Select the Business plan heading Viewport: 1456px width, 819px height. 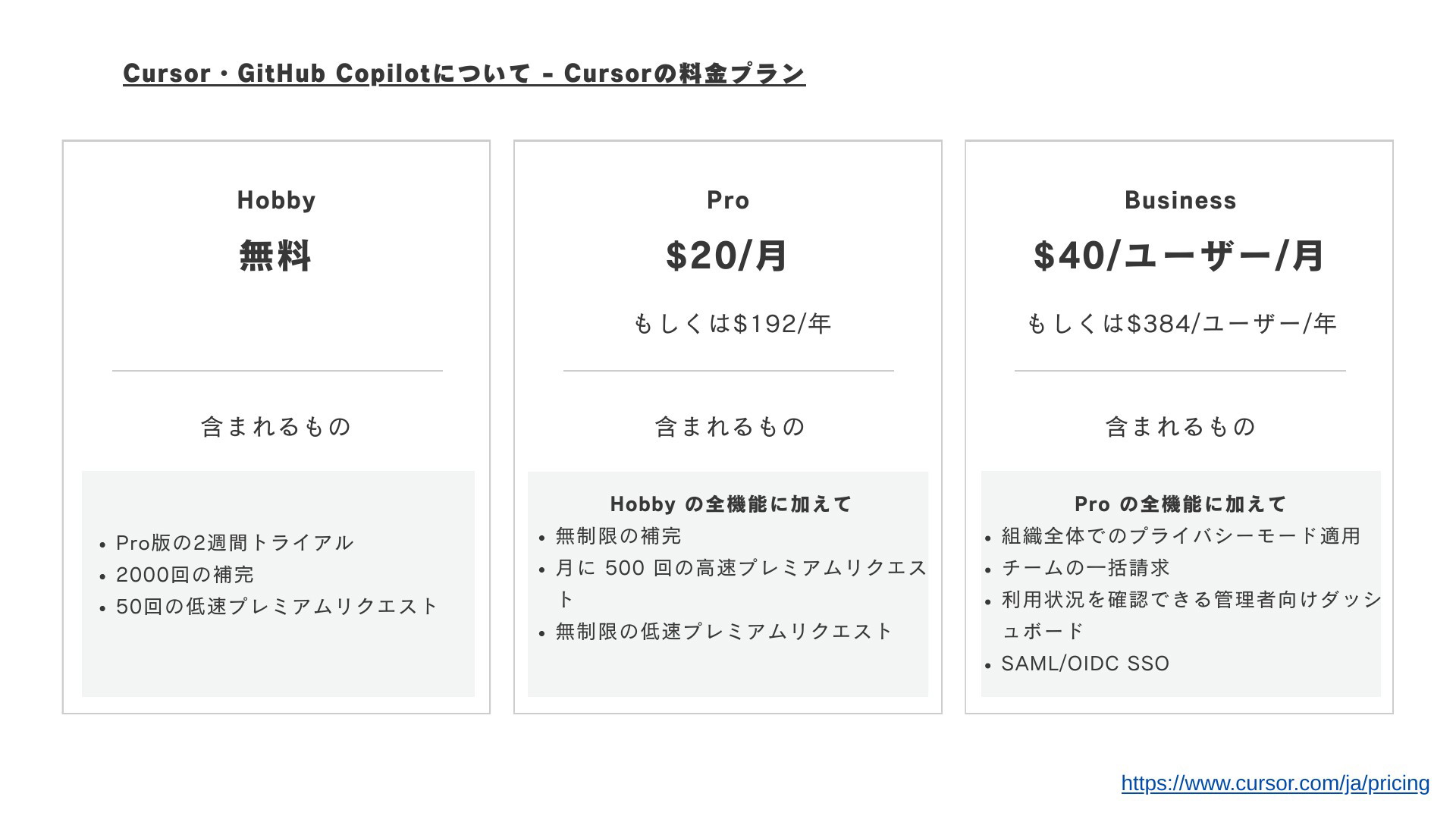point(1180,200)
